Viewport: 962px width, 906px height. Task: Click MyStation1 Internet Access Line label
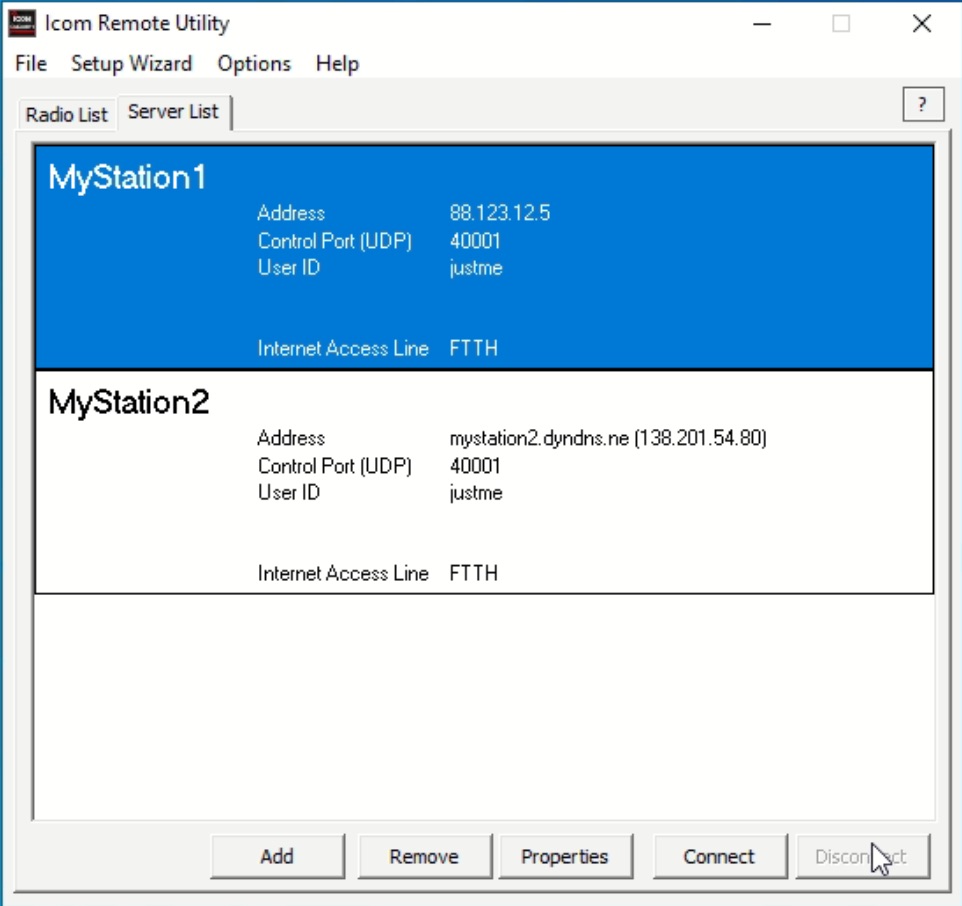coord(343,348)
